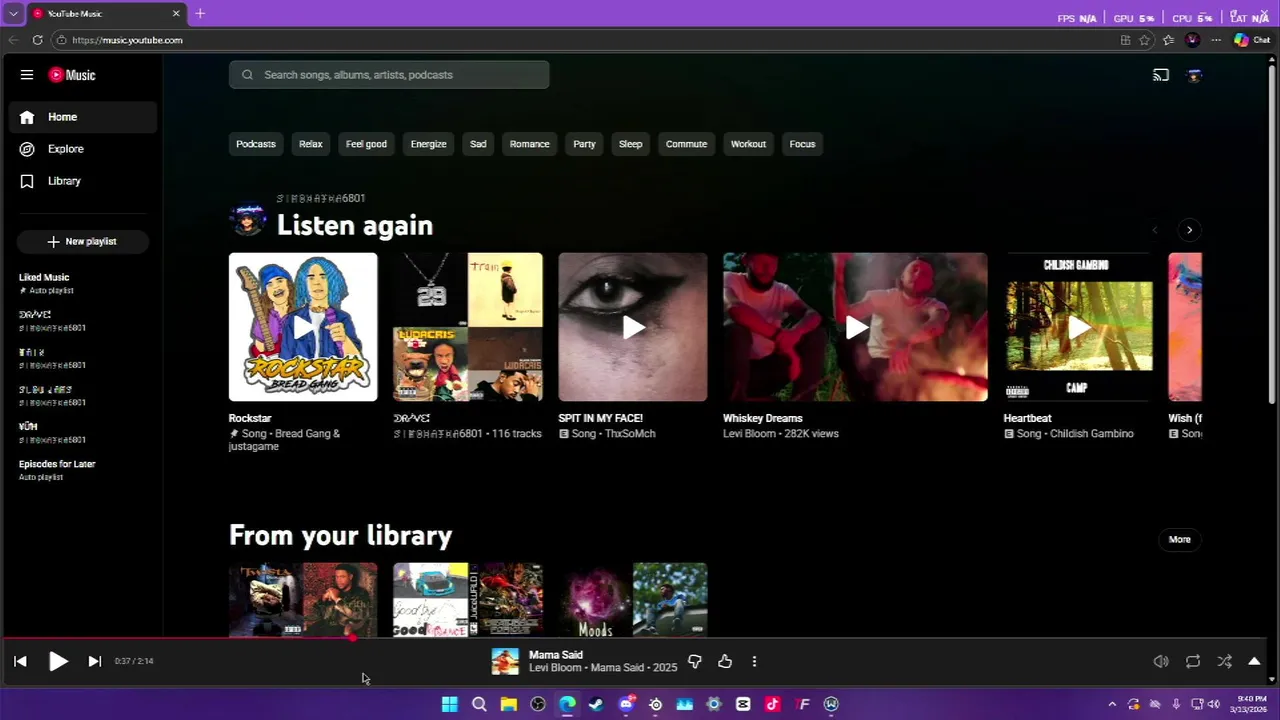Open the hamburger guide menu
The height and width of the screenshot is (720, 1280).
coord(27,75)
